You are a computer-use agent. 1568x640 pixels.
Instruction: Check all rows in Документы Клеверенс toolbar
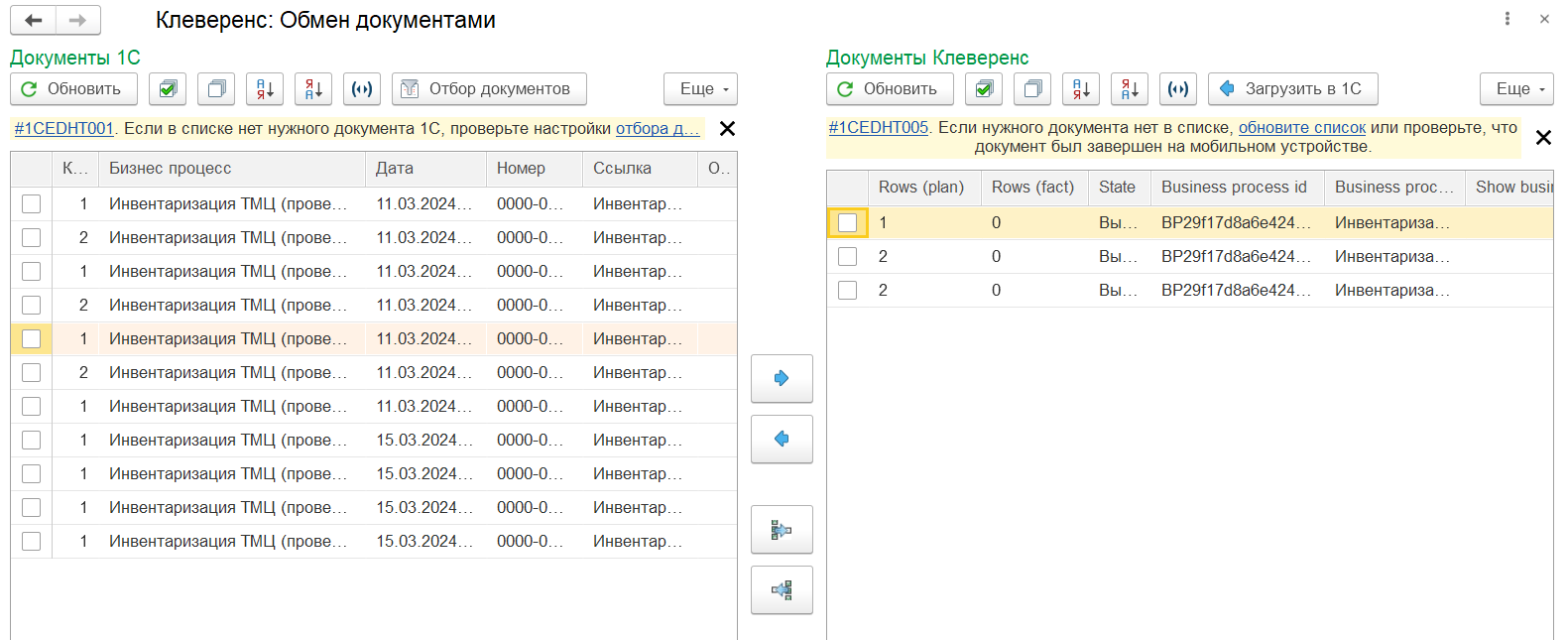pyautogui.click(x=984, y=89)
